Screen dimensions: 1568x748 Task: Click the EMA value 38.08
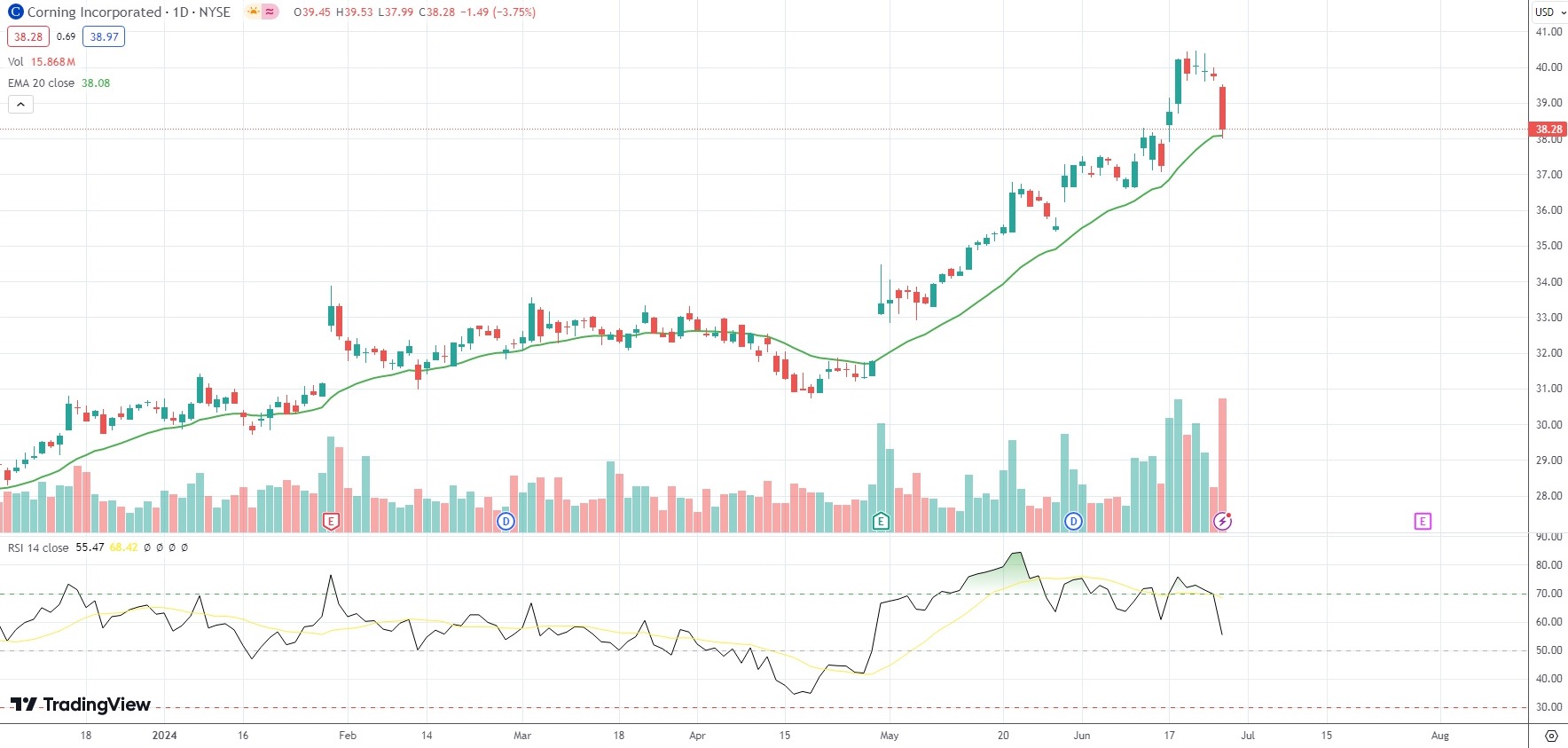[96, 83]
